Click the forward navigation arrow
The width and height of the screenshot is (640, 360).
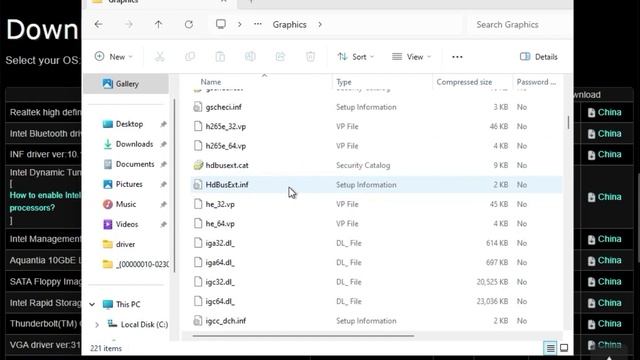pyautogui.click(x=129, y=24)
